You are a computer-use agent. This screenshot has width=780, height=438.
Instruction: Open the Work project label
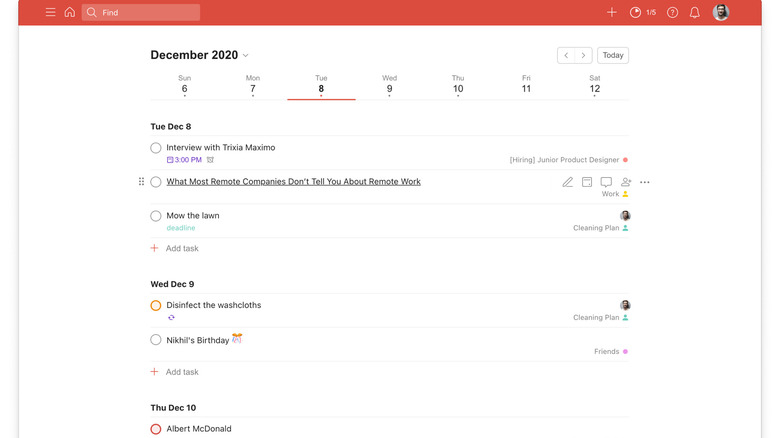click(x=615, y=194)
